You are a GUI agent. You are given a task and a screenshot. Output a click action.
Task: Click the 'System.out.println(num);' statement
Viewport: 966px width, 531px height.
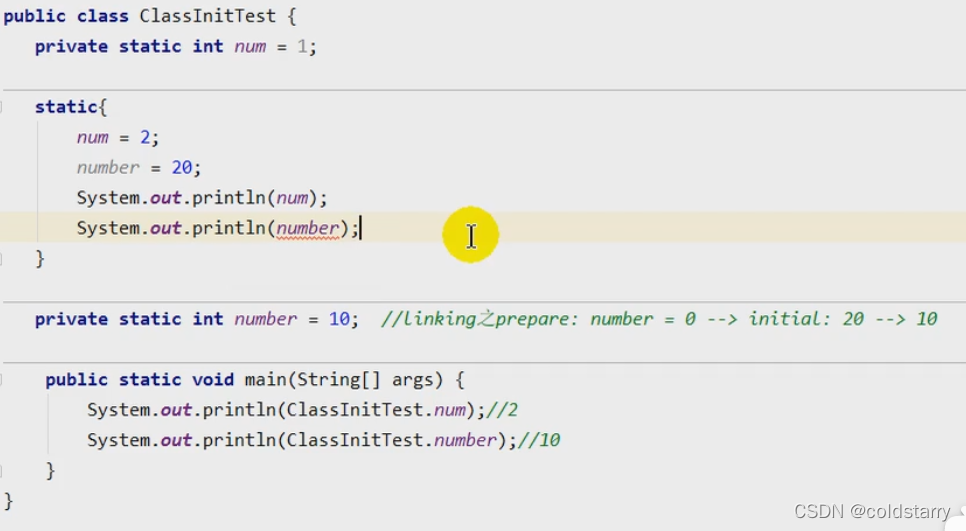tap(202, 198)
